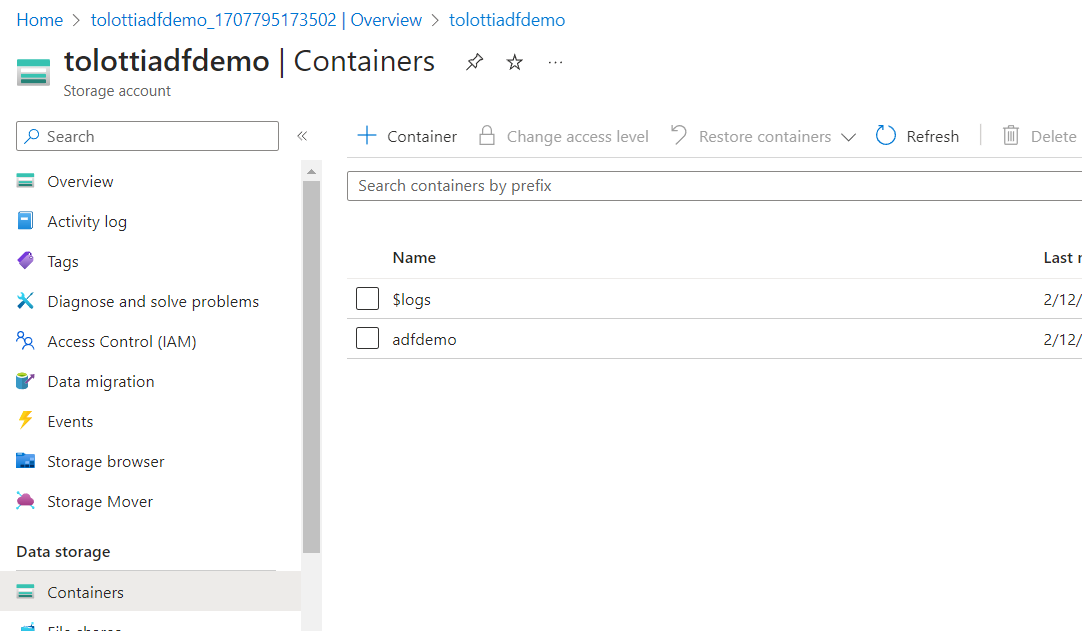
Task: Check the checkbox for the $logs container
Action: tap(367, 298)
